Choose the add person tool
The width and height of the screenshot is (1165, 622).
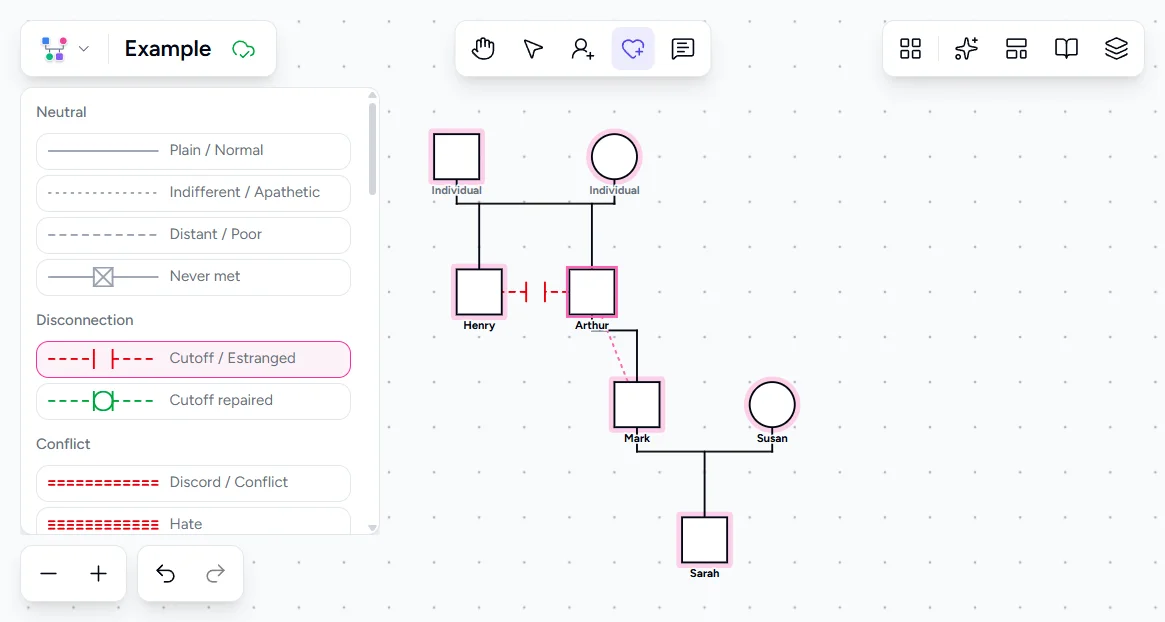(x=582, y=49)
